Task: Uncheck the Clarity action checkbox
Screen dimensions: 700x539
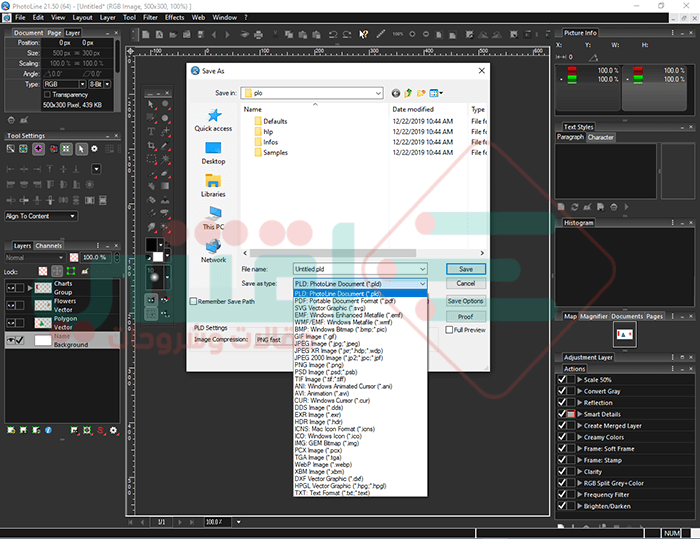Action: (562, 472)
